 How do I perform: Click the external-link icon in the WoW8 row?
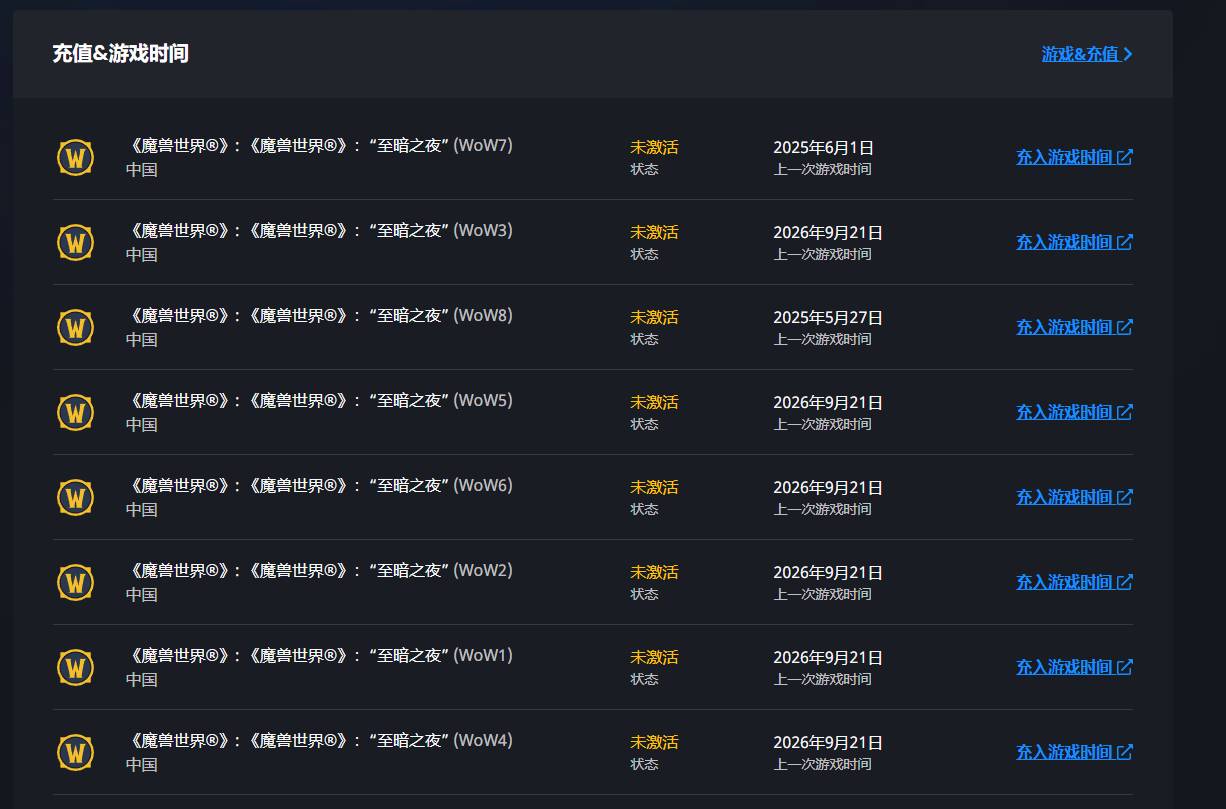pyautogui.click(x=1125, y=327)
